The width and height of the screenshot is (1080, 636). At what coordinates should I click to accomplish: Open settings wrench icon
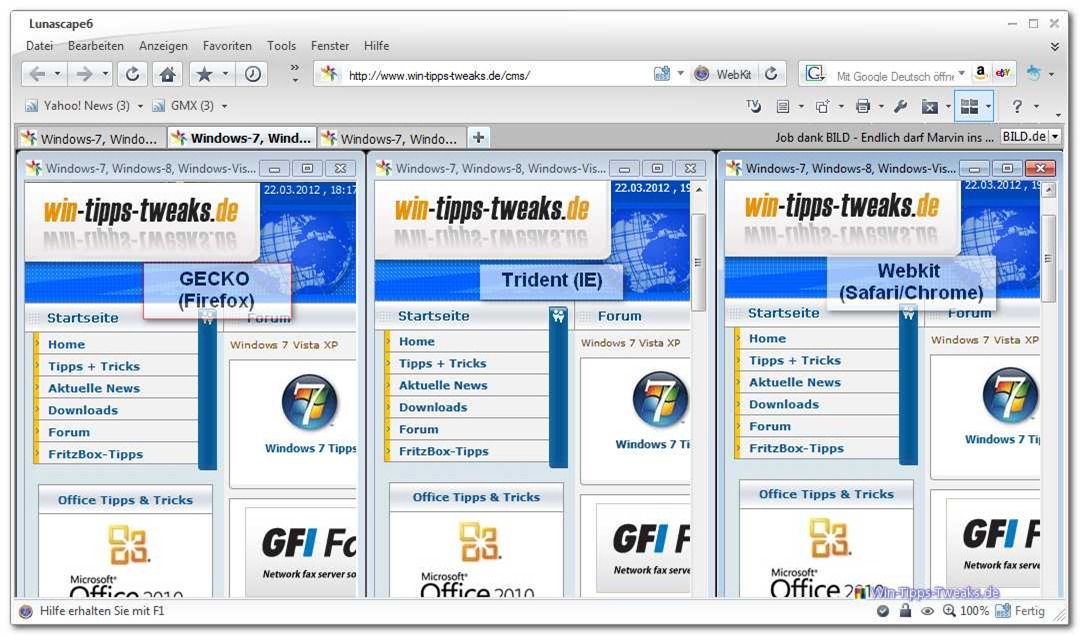pyautogui.click(x=900, y=106)
